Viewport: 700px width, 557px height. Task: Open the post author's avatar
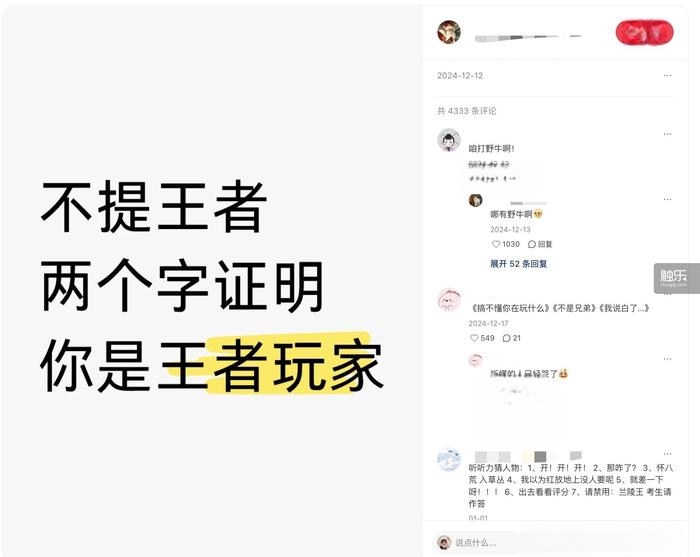[449, 32]
